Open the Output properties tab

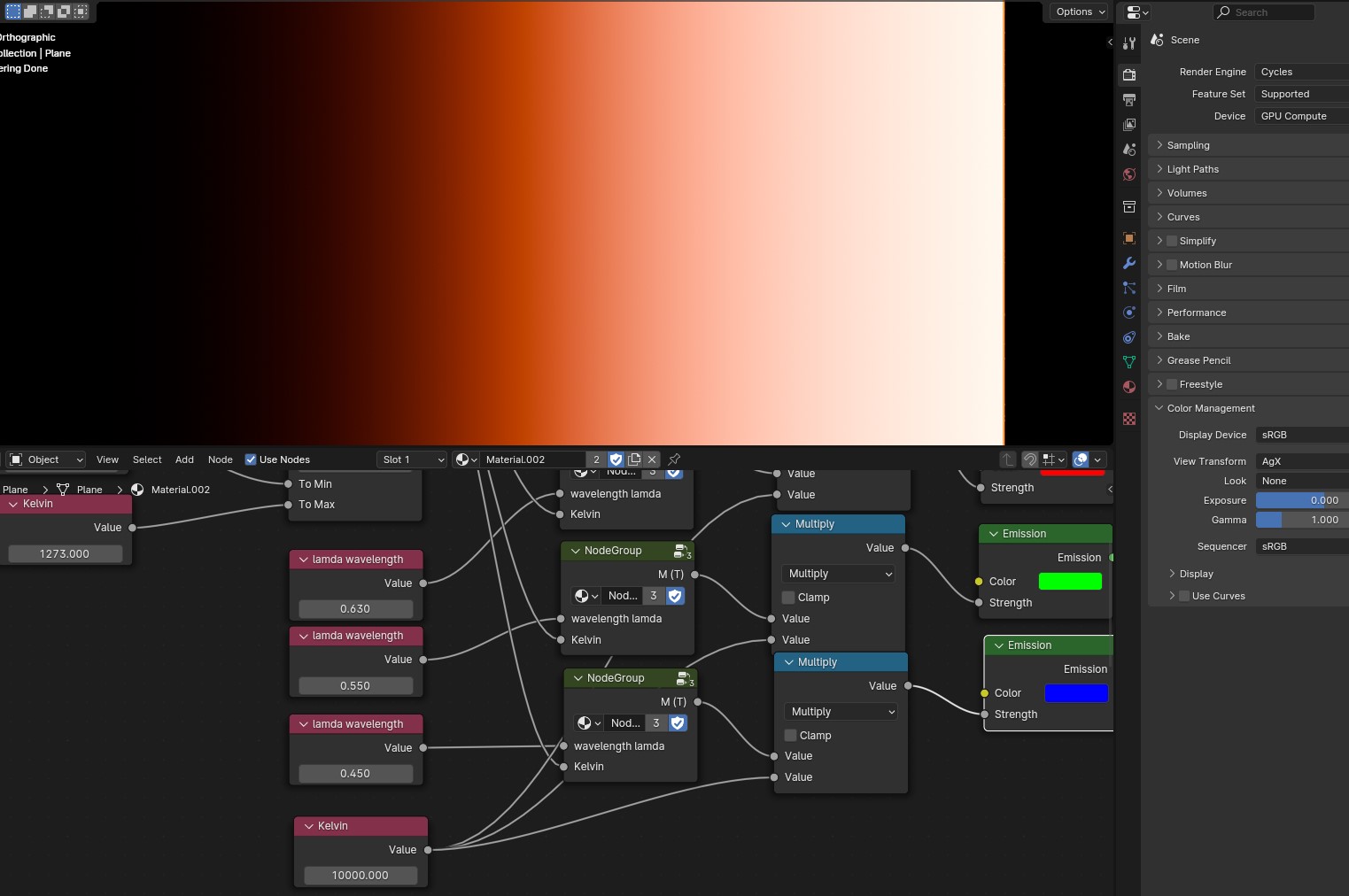1129,99
